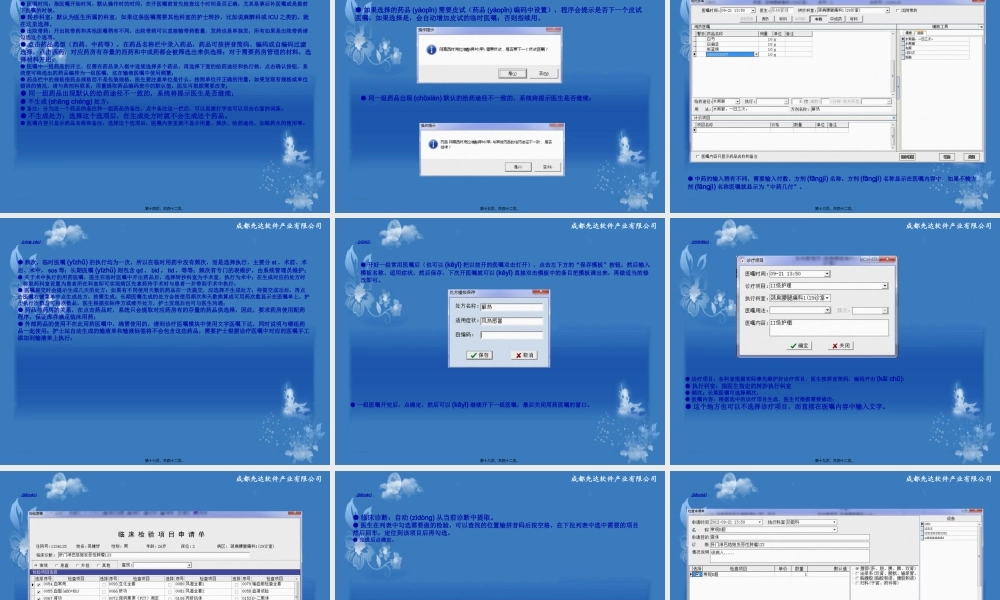Click red X on 诊疗项目 dialog's 关闭
Screen dimensions: 1000x600
[x=835, y=345]
